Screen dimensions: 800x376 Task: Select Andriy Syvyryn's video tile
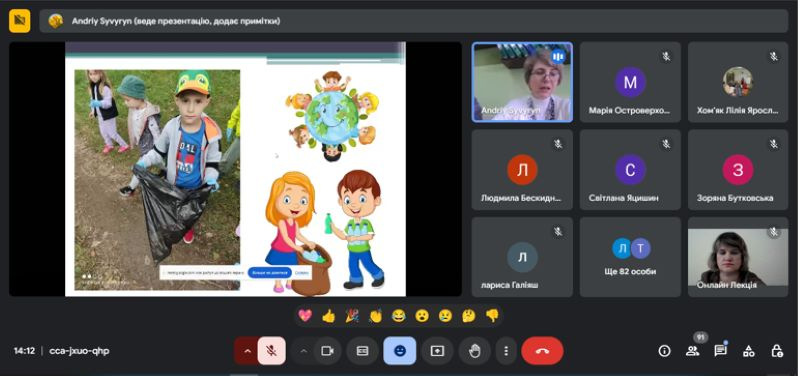[522, 82]
